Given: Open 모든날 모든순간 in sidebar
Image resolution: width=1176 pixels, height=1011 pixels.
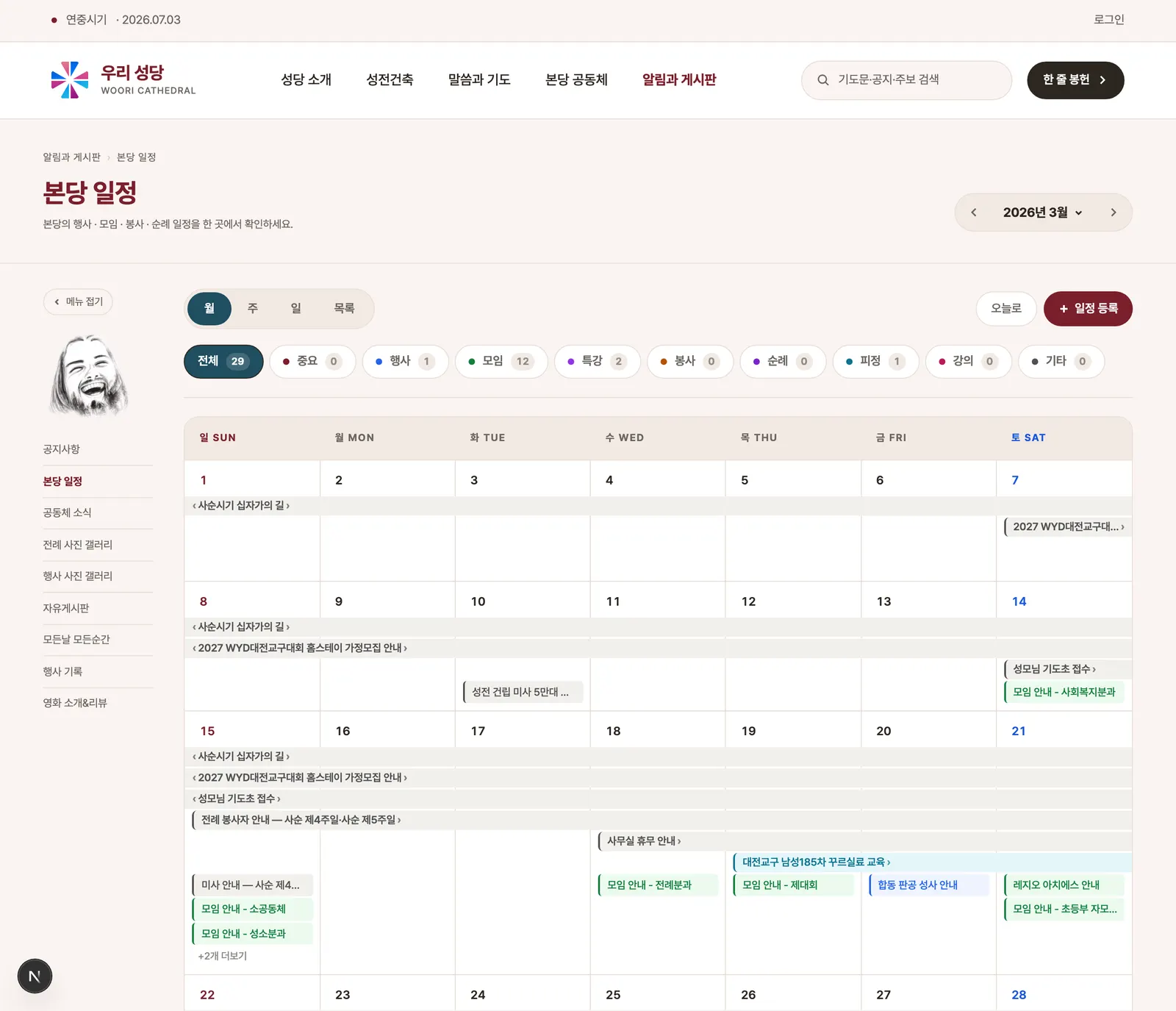Looking at the screenshot, I should click(x=76, y=639).
